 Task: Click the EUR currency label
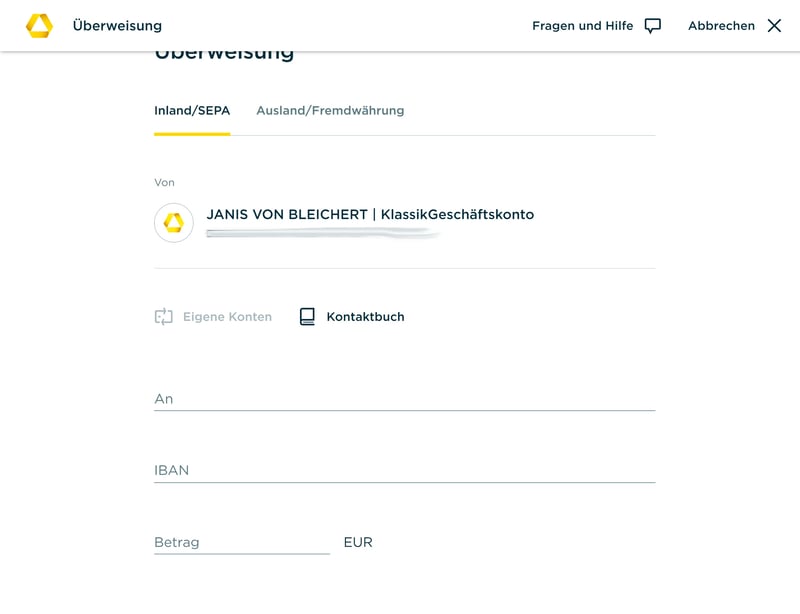[x=357, y=542]
